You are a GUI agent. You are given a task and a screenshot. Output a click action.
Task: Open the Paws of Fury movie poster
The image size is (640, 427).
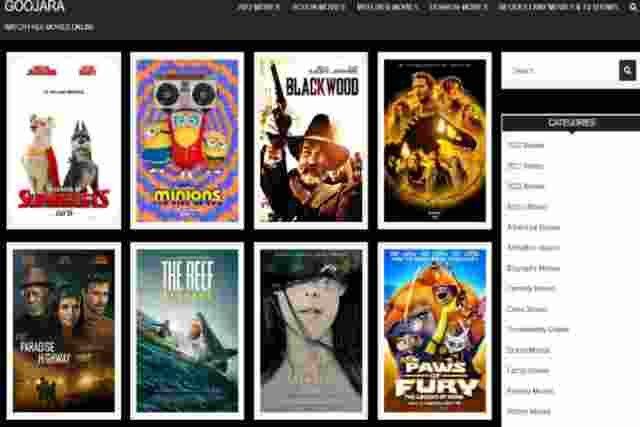(435, 331)
